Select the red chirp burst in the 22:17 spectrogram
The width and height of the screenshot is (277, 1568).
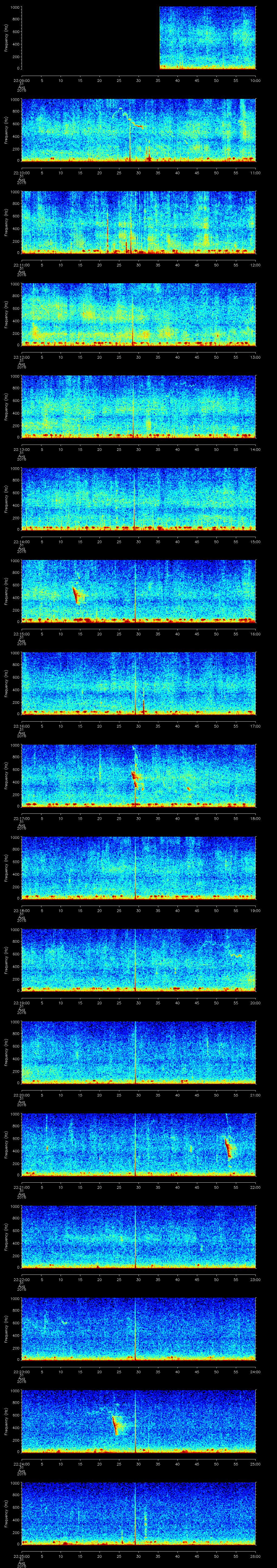(x=135, y=779)
